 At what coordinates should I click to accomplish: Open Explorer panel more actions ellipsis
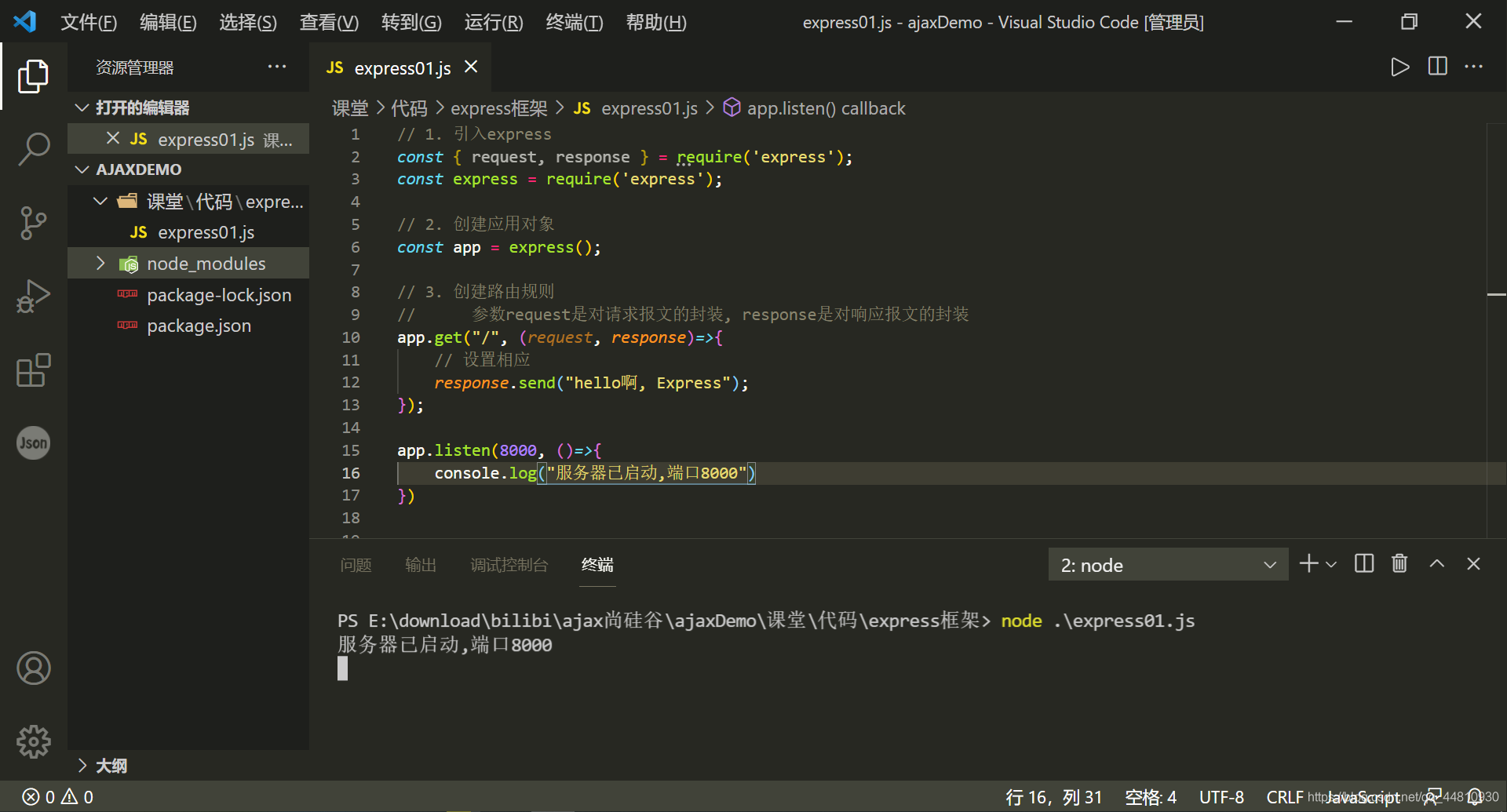coord(277,67)
